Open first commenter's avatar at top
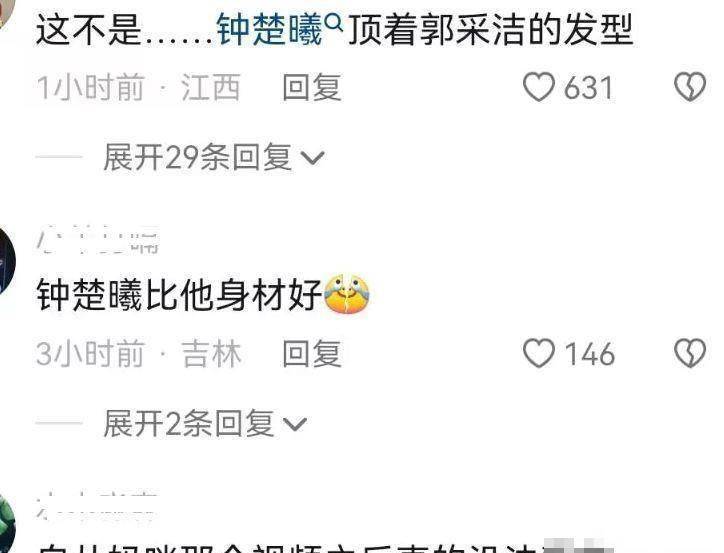 click(6, 13)
